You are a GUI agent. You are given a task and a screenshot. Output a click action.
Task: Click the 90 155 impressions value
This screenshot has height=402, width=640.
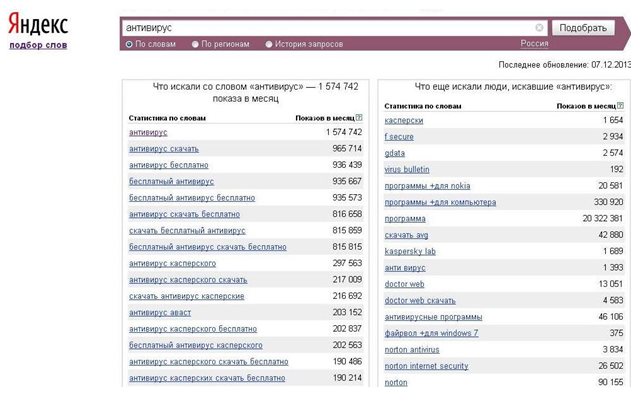point(611,382)
